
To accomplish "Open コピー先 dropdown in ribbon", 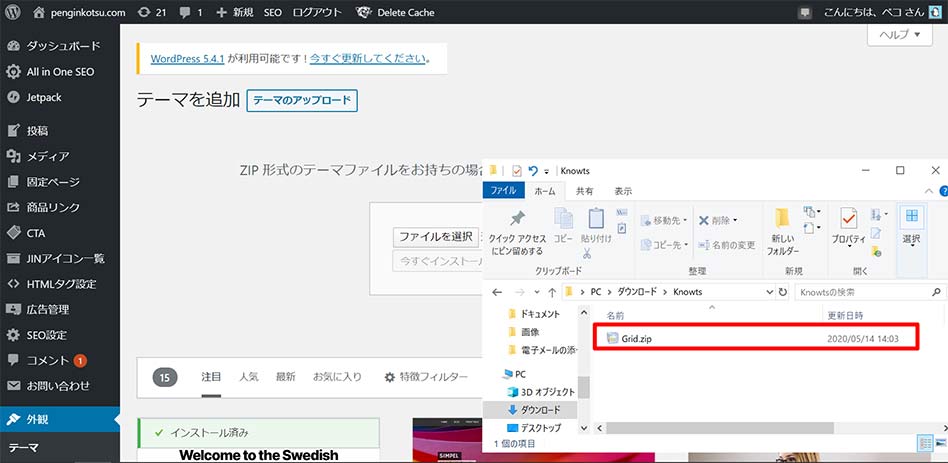I will (663, 245).
